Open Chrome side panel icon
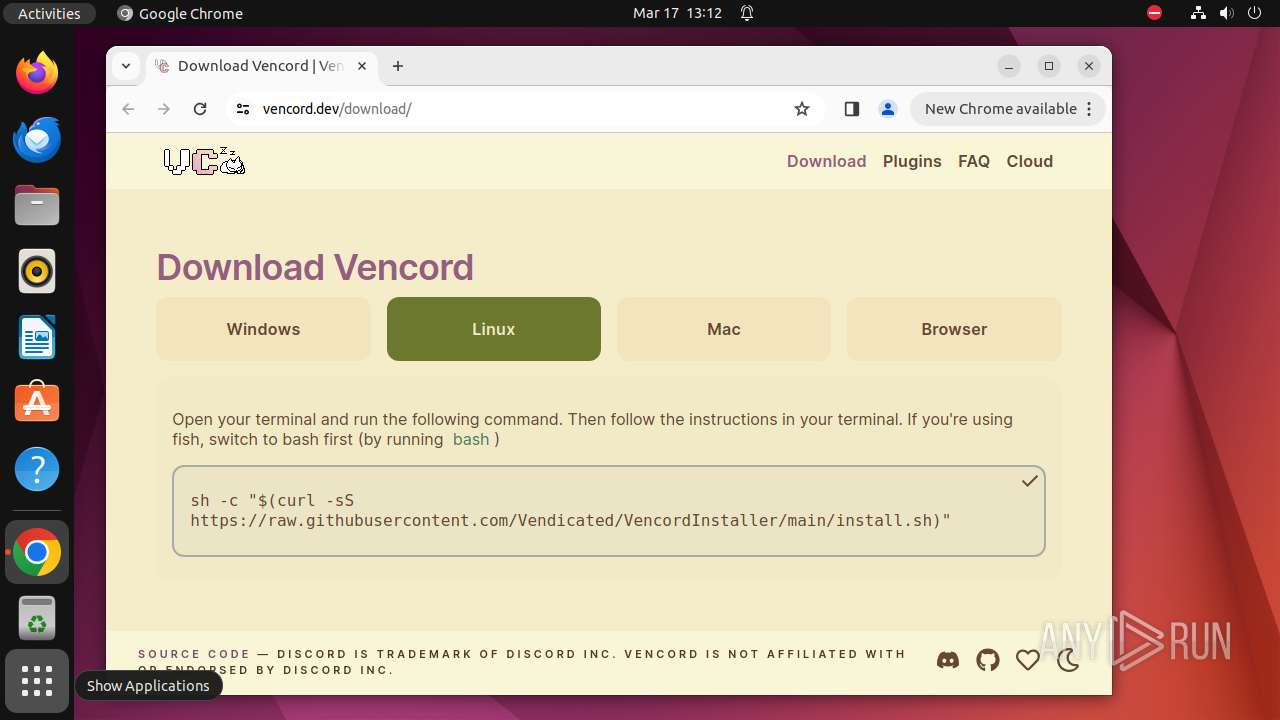Viewport: 1280px width, 720px height. 852,109
